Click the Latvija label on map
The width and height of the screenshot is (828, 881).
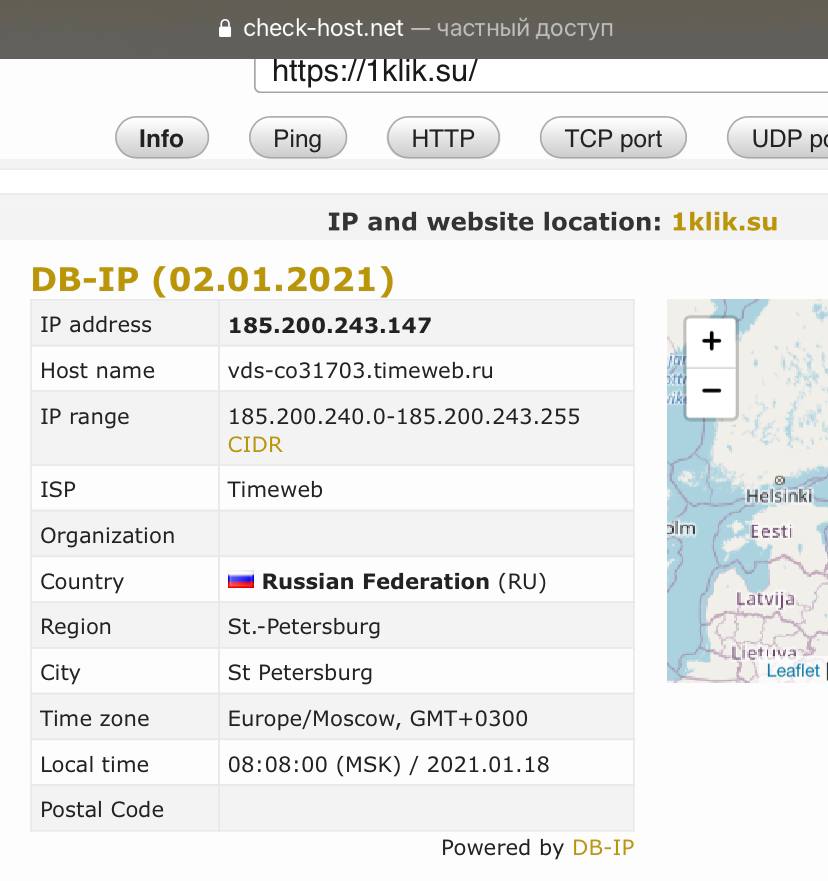765,599
